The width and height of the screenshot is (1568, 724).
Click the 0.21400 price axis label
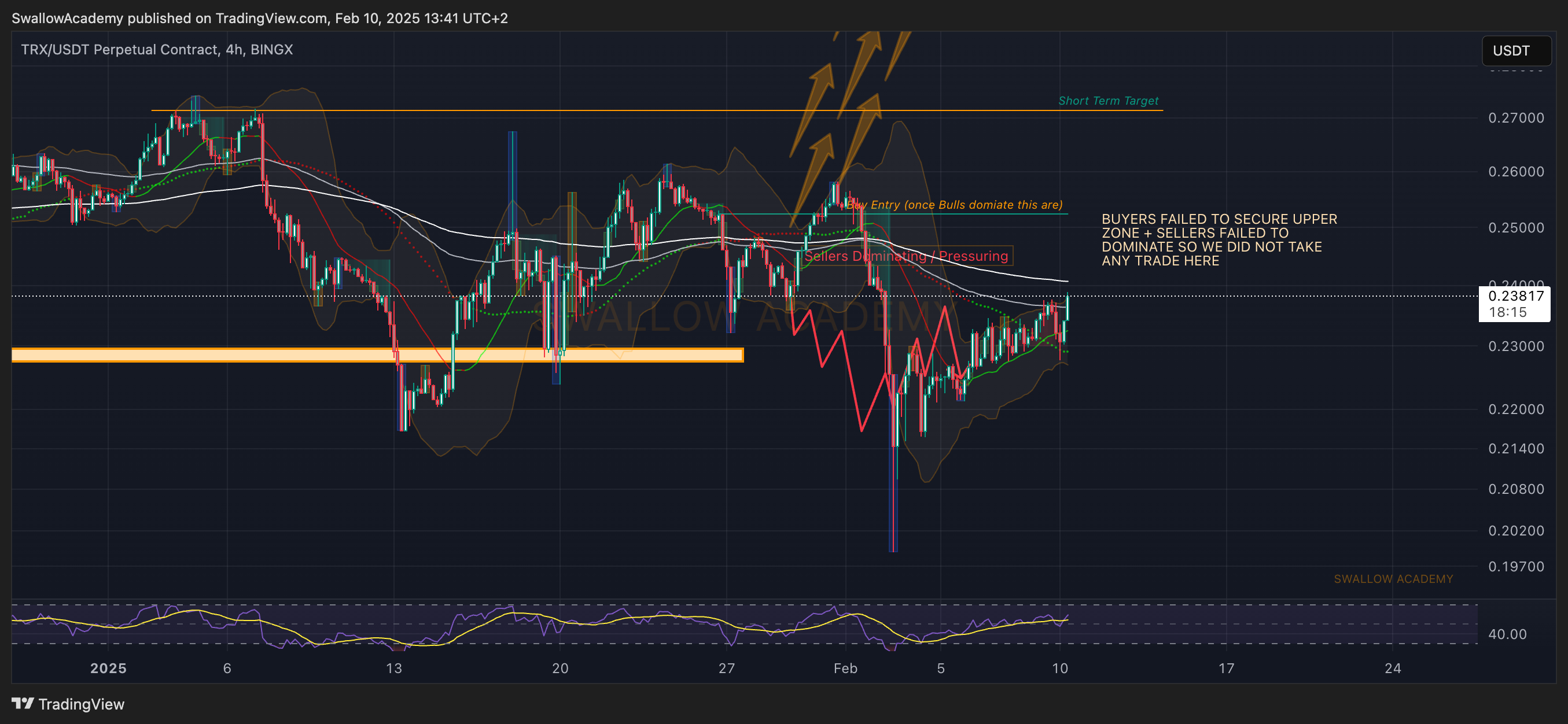(x=1516, y=449)
